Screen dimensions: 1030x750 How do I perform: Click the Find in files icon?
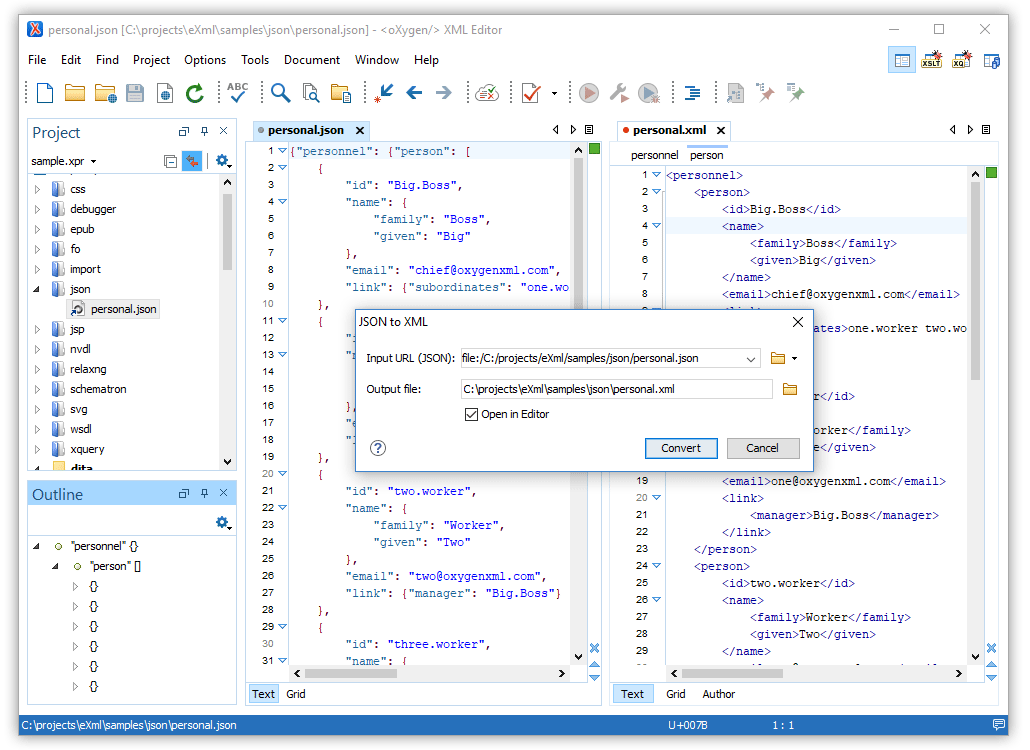click(311, 93)
